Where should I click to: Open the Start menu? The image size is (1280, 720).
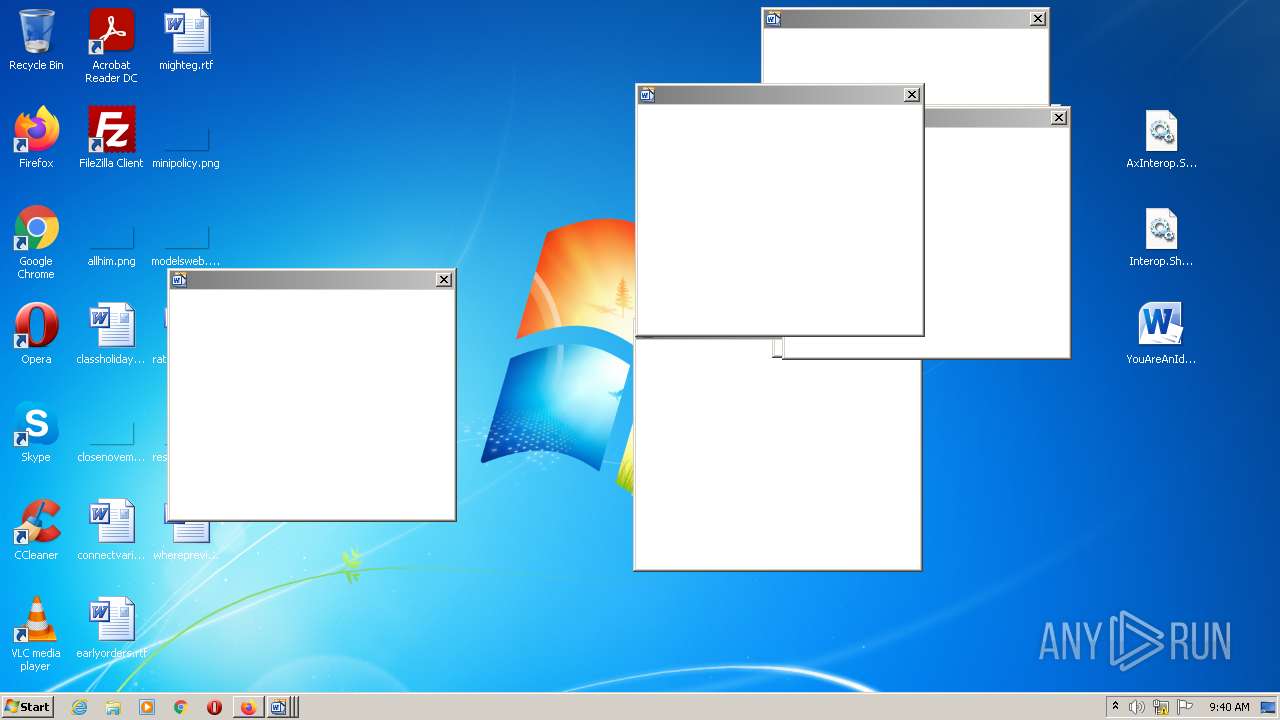(x=28, y=707)
